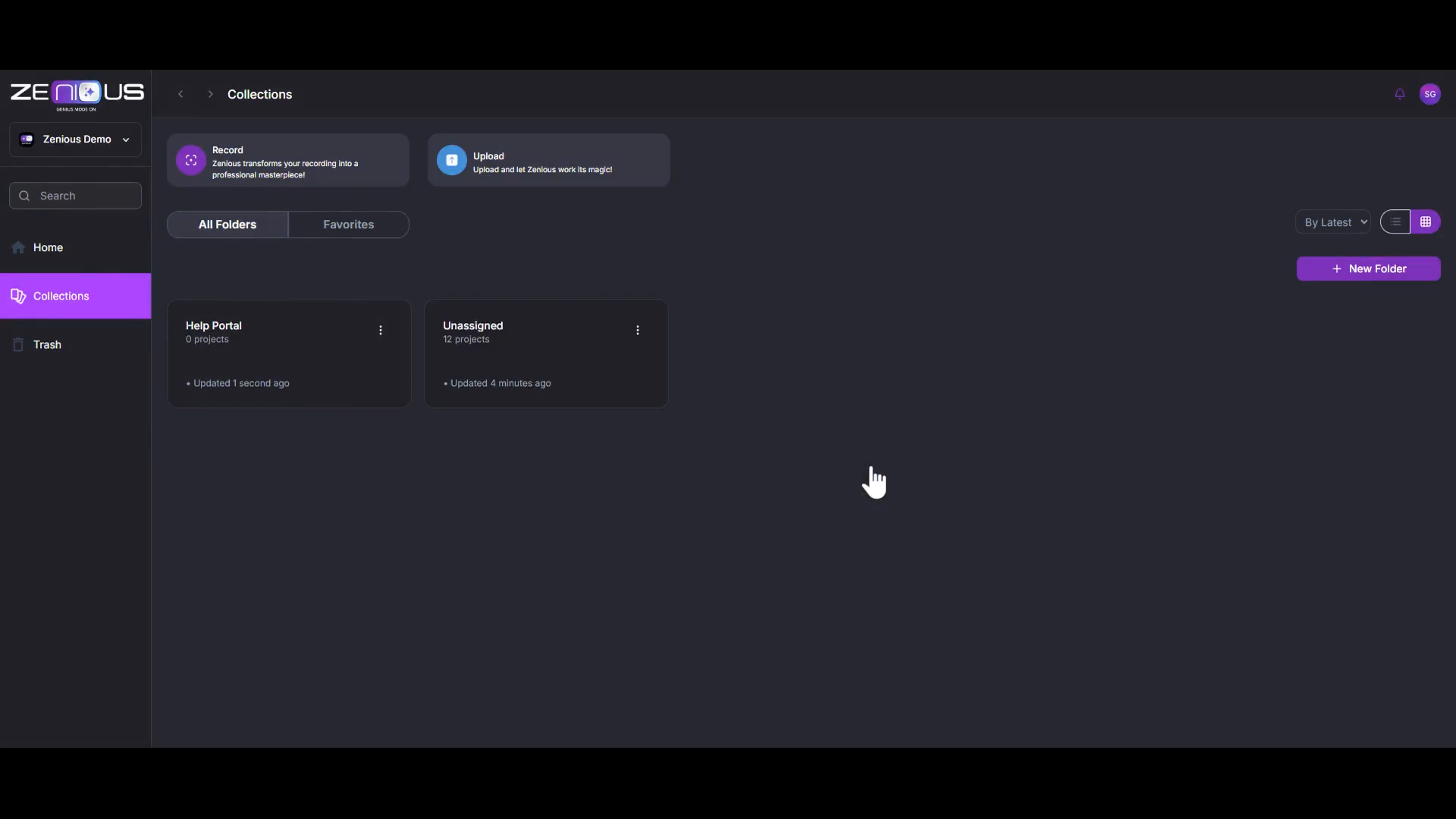Click the forward navigation arrow
This screenshot has width=1456, height=819.
click(209, 94)
